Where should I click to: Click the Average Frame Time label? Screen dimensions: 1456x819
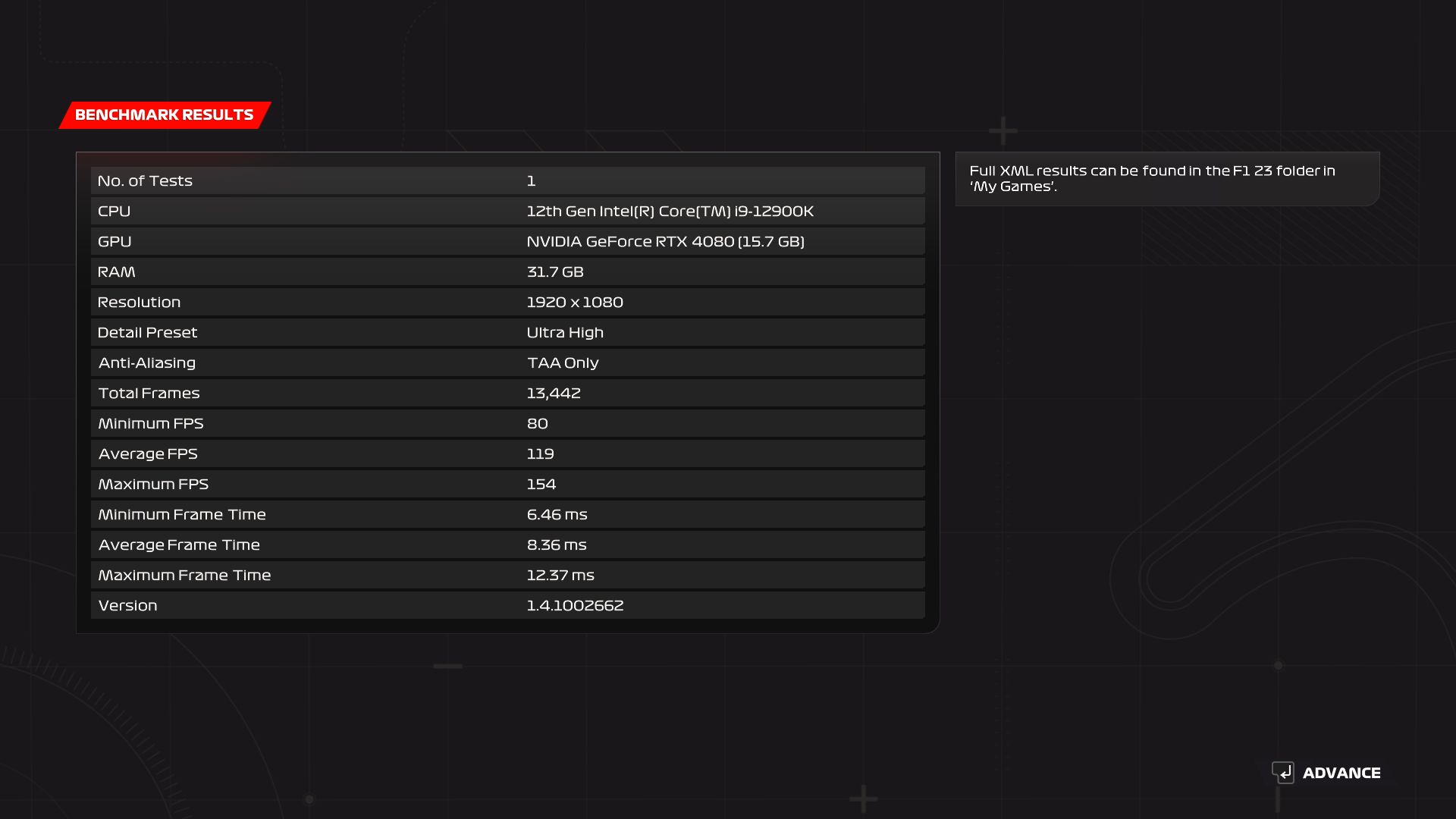click(179, 544)
